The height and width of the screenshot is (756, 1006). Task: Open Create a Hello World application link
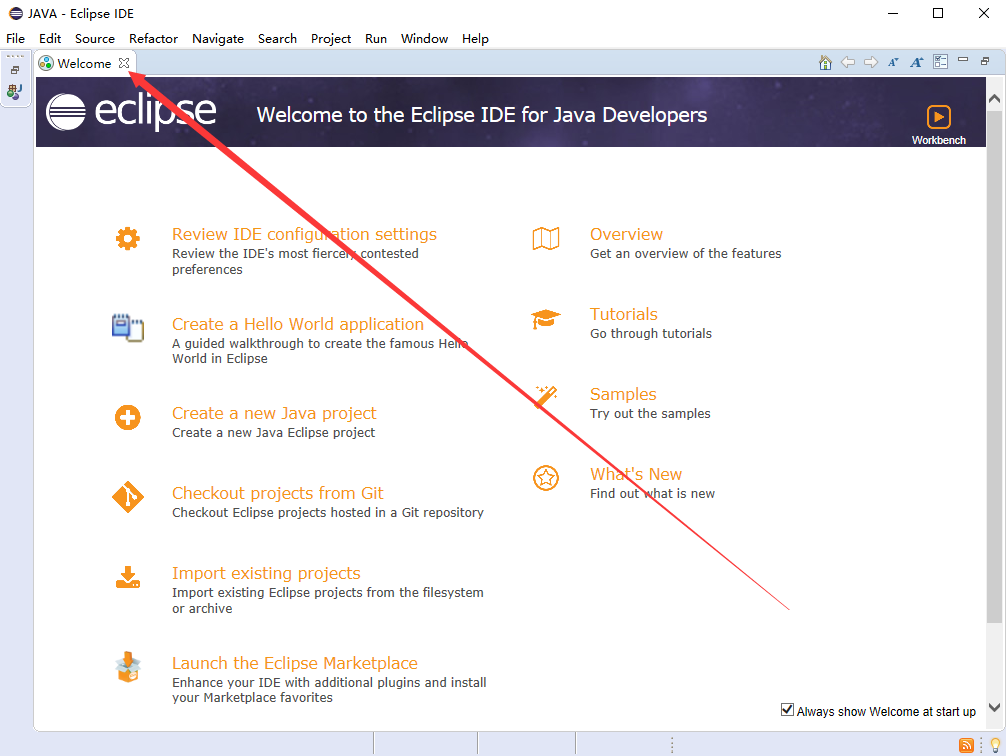(x=298, y=324)
